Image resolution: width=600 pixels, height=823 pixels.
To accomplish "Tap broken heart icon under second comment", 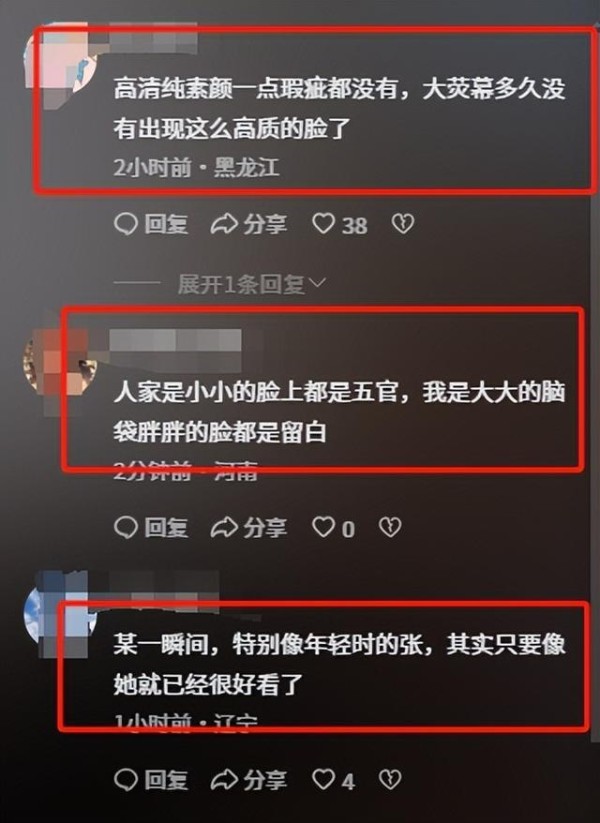I will pyautogui.click(x=390, y=527).
